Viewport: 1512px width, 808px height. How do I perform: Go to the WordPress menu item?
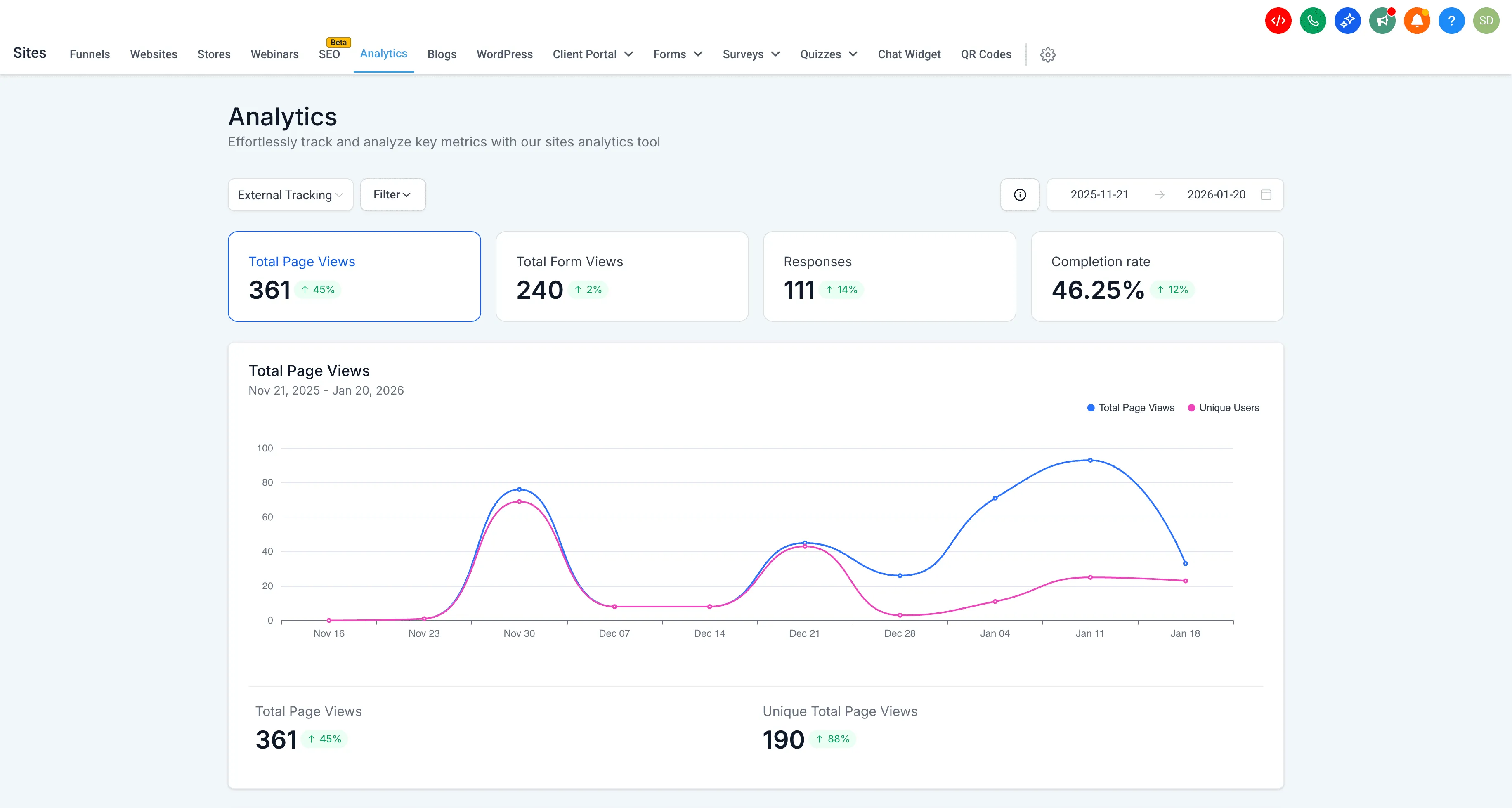504,54
